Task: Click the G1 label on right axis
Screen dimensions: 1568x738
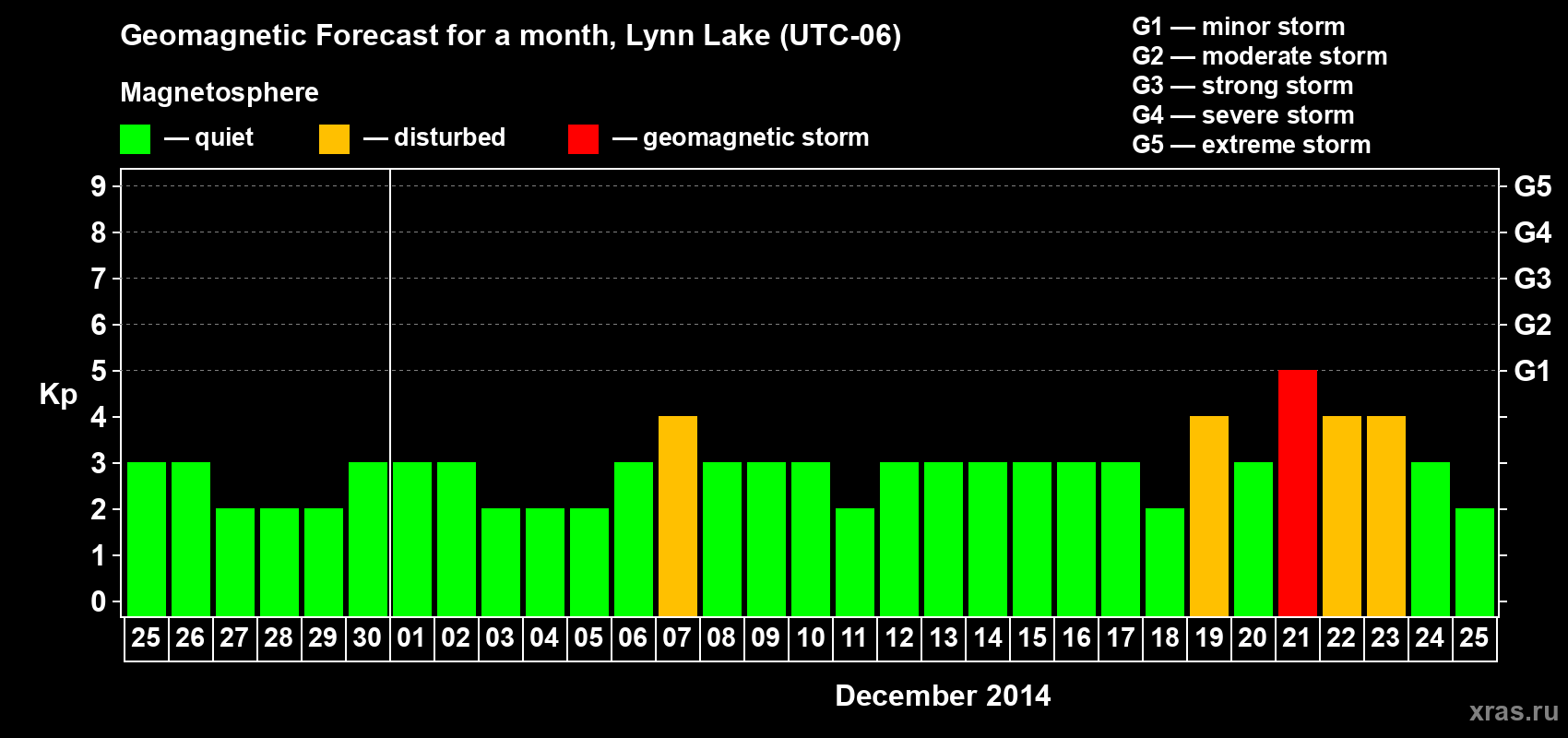Action: pos(1532,371)
